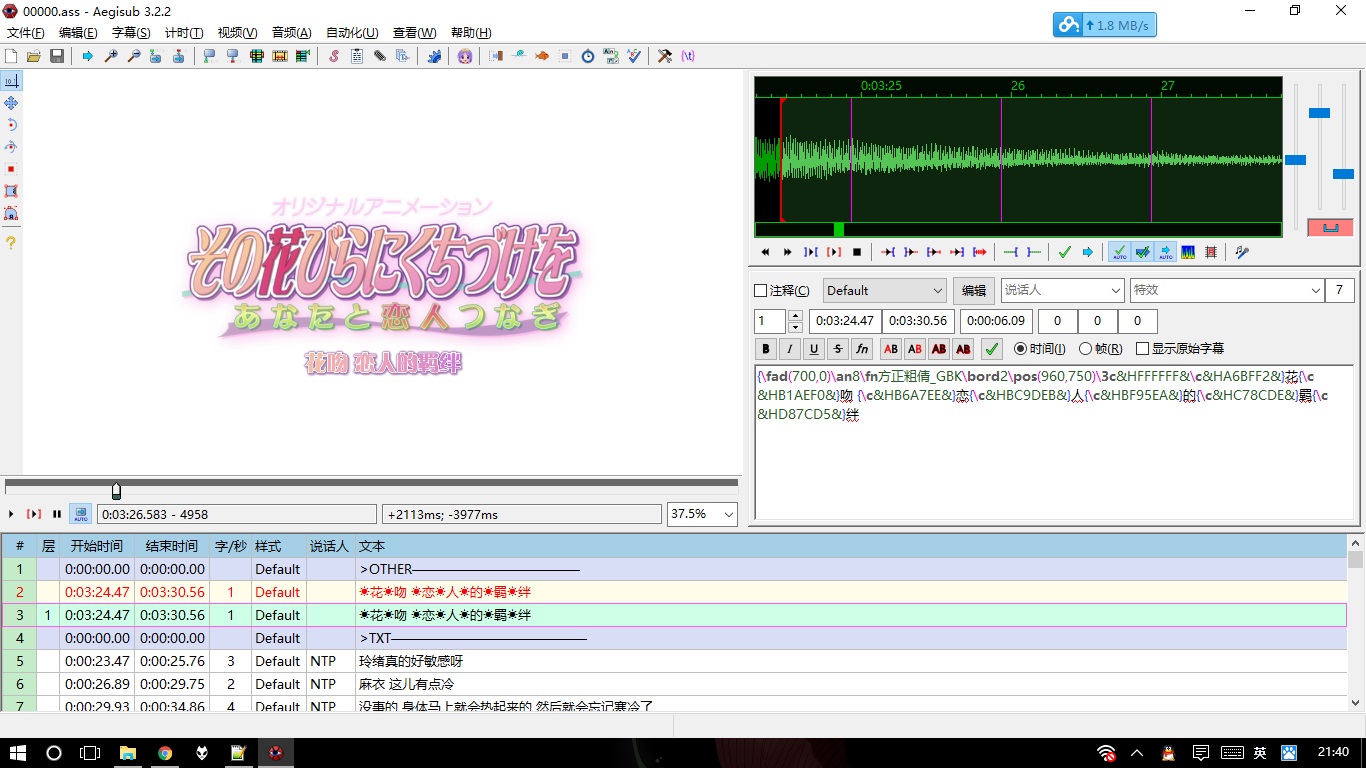
Task: Open the 计时 Timing menu
Action: (x=184, y=33)
